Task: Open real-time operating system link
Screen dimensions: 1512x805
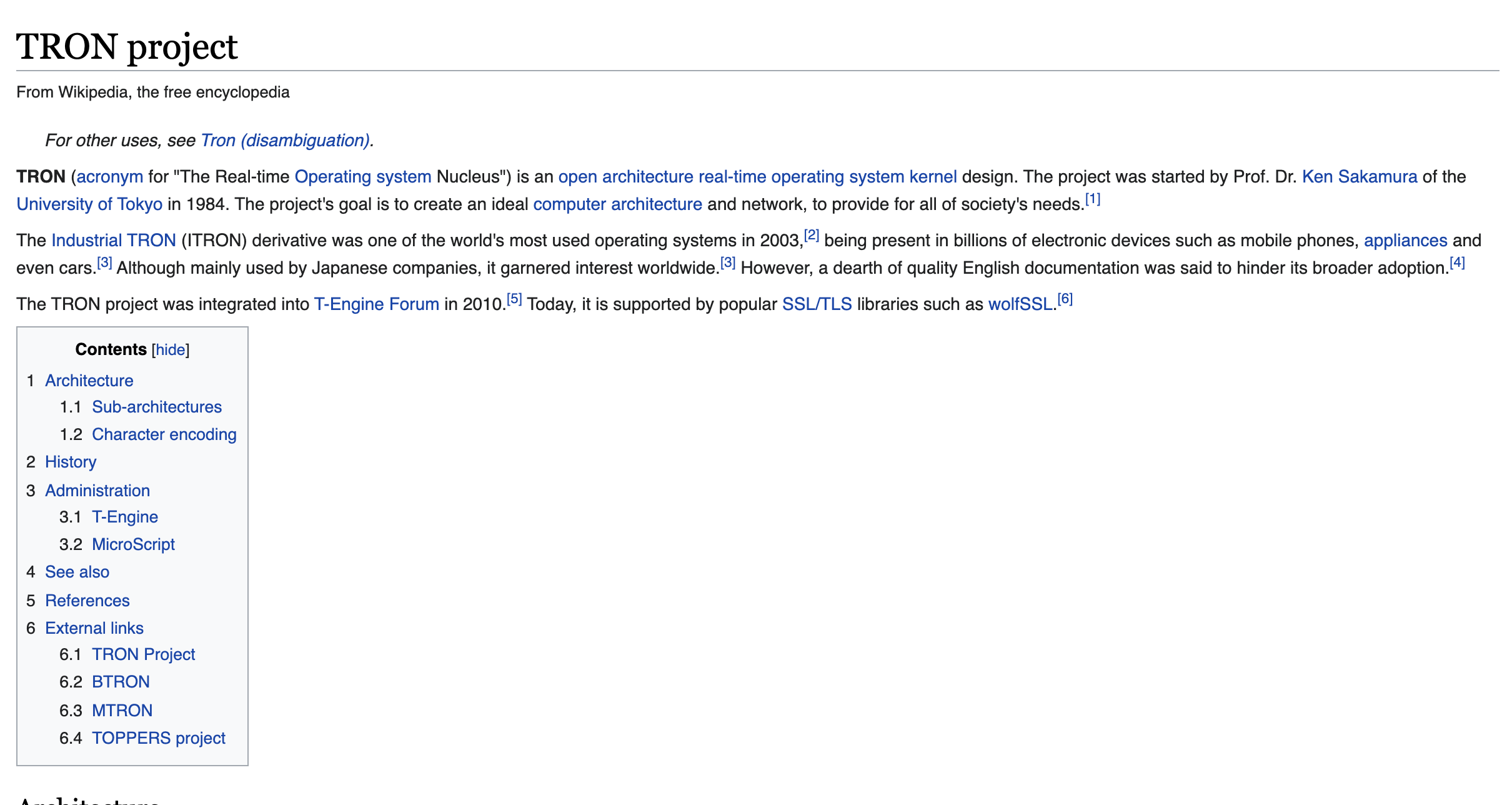Action: (802, 177)
